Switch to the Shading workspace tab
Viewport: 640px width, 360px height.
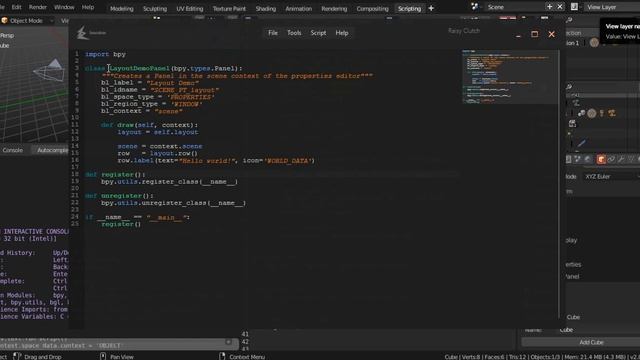tap(266, 9)
